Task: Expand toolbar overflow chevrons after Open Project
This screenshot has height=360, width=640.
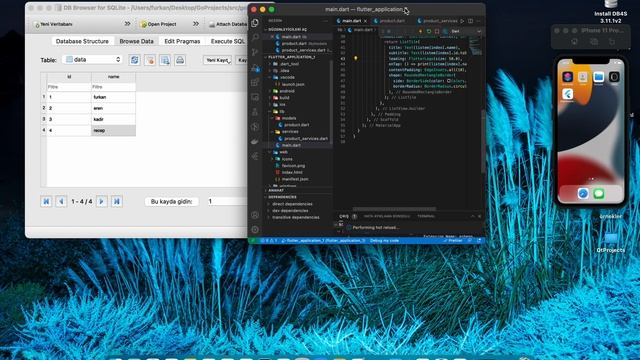Action: [x=196, y=24]
